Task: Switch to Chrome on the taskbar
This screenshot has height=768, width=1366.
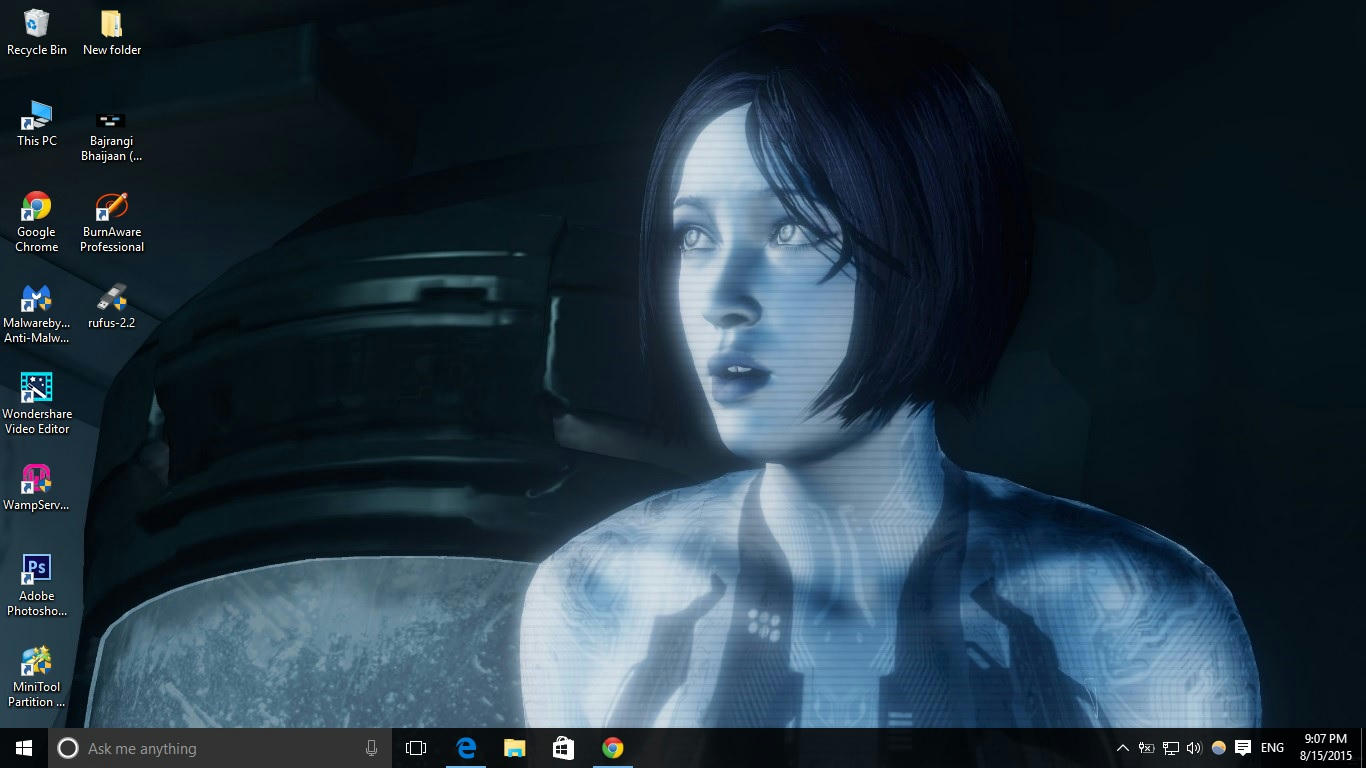Action: tap(613, 748)
